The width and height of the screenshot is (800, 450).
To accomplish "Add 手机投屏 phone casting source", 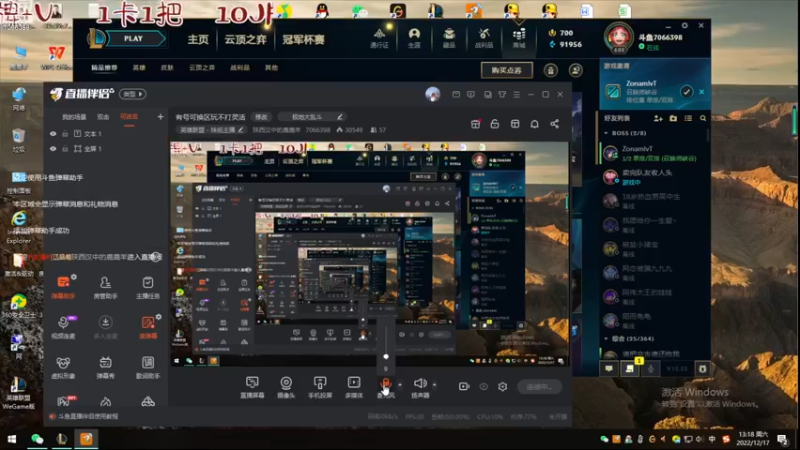I will coord(320,387).
